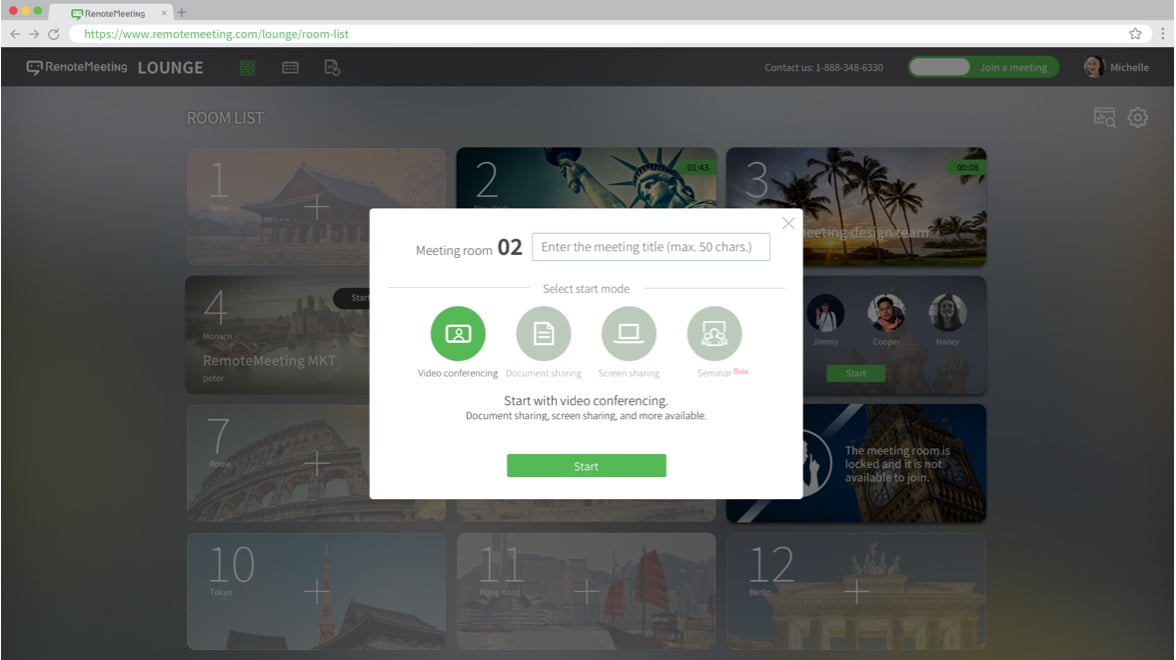Focus the access code field beside Join a meeting

pos(940,68)
